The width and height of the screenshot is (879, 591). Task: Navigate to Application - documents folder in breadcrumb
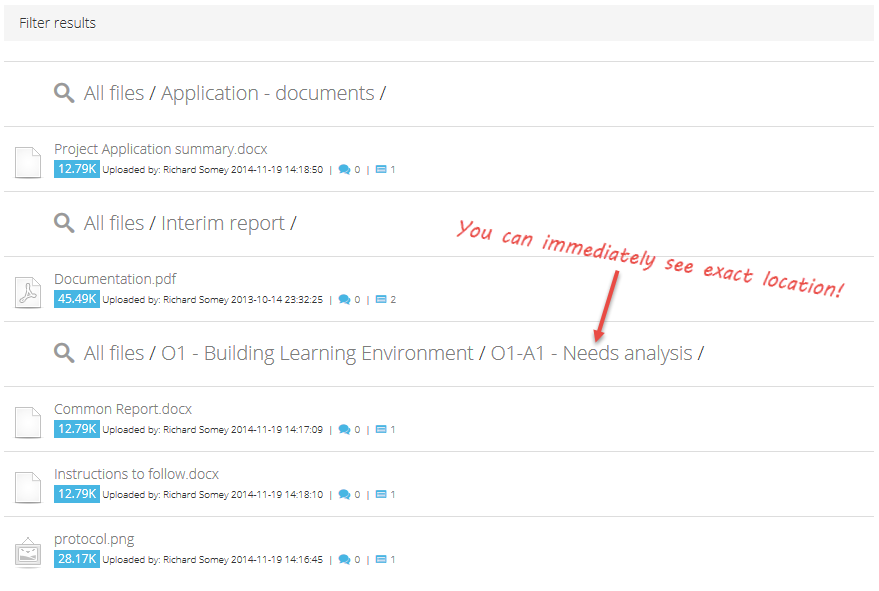(268, 94)
